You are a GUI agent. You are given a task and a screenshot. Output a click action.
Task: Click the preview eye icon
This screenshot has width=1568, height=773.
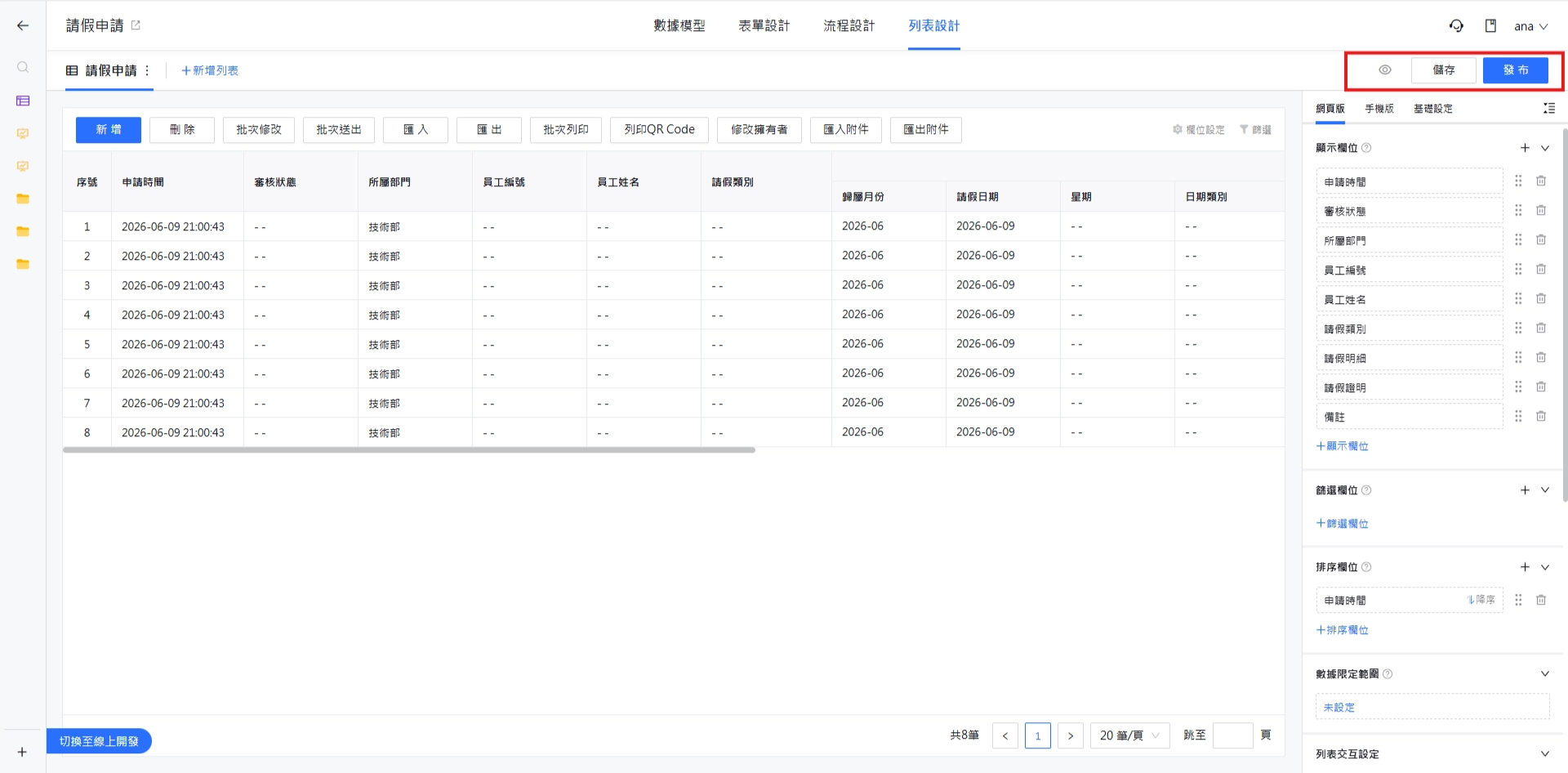click(x=1385, y=70)
